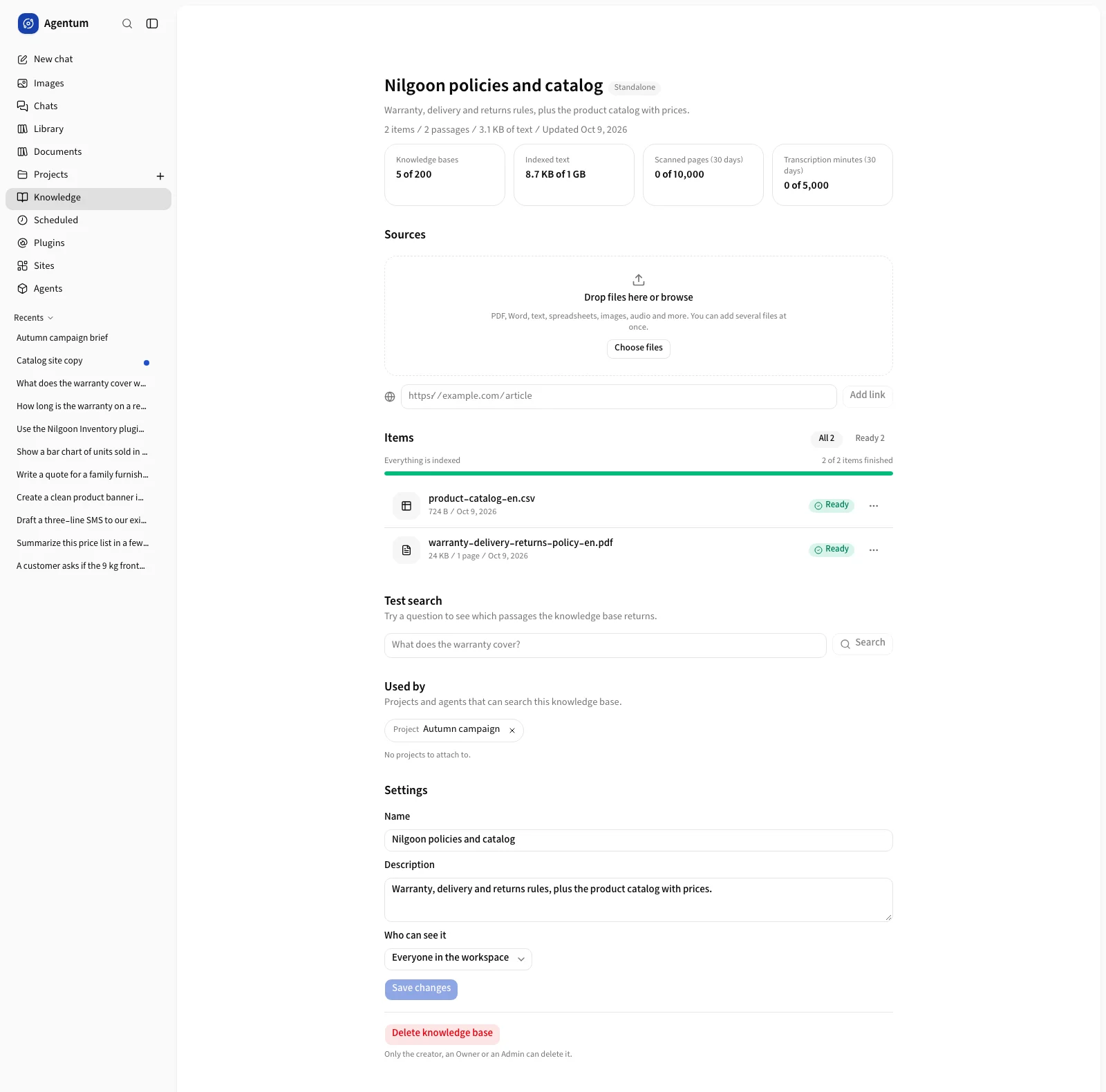1106x1092 pixels.
Task: Remove the Autumn campaign project chip
Action: [512, 731]
